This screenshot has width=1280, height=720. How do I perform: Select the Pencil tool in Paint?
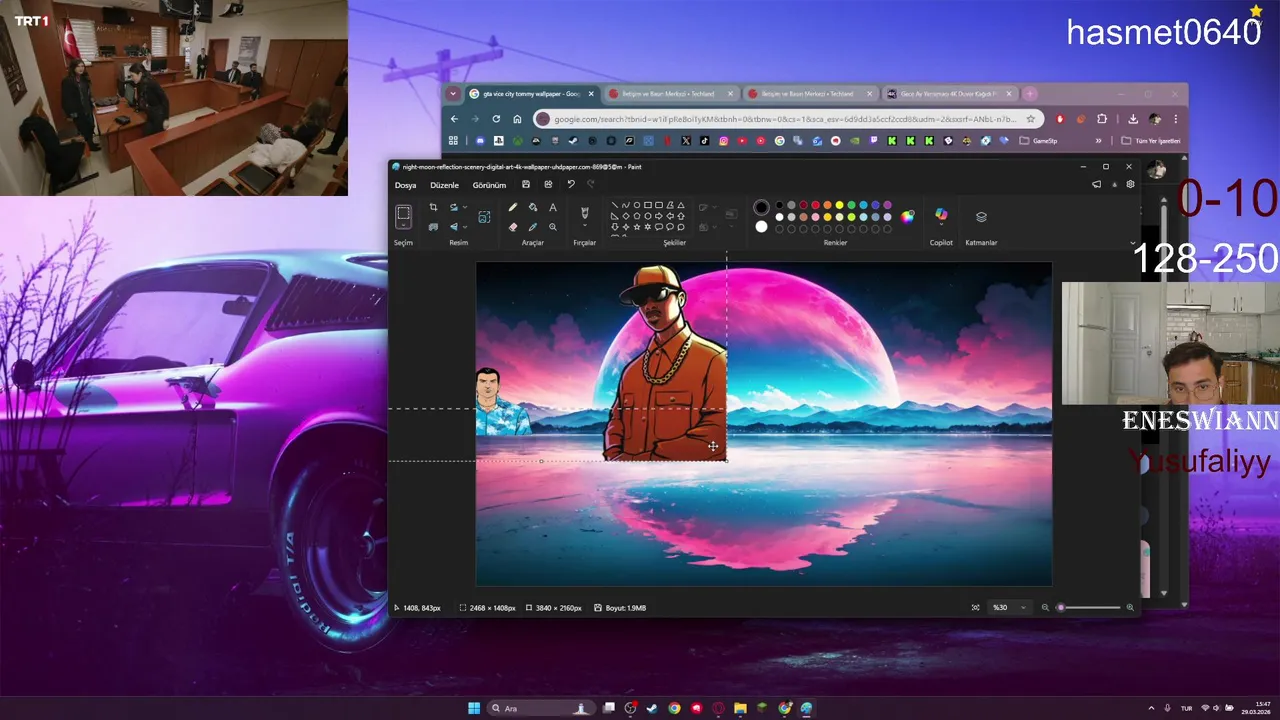(513, 207)
